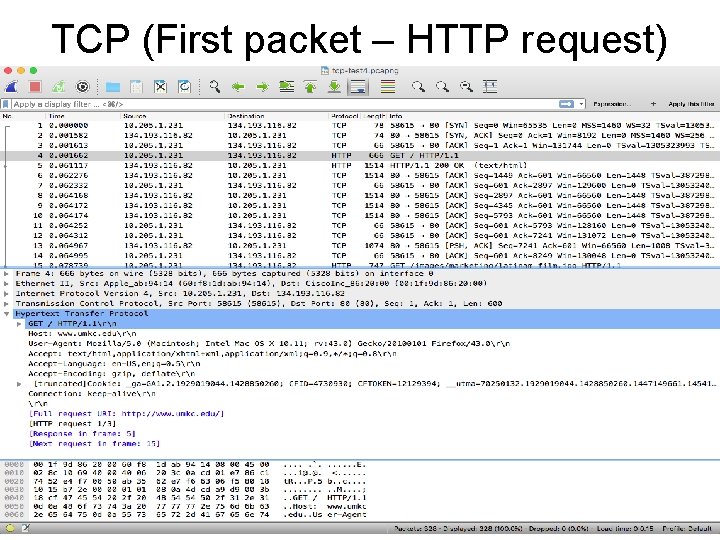Open a capture file with the folder icon

point(112,87)
